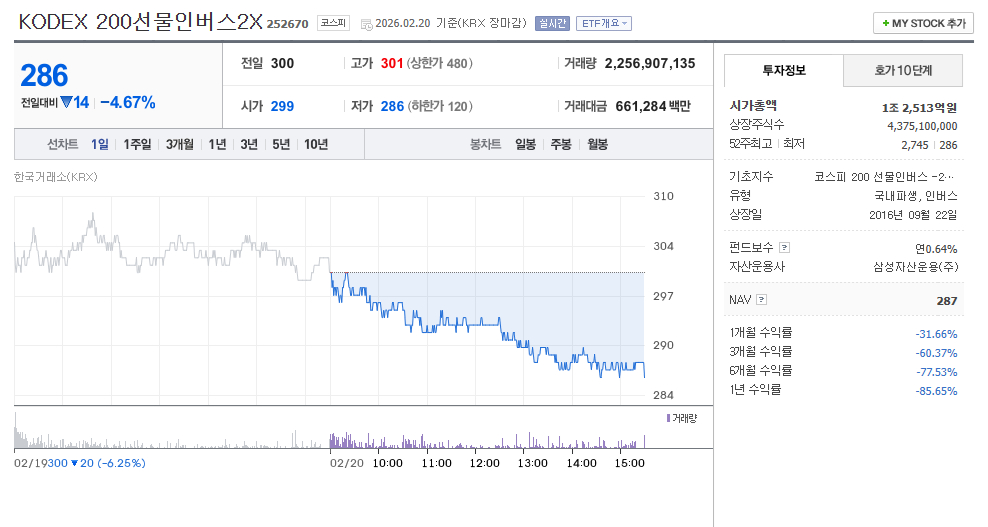Click the blue down-triangle next to 전일대비

pyautogui.click(x=66, y=102)
